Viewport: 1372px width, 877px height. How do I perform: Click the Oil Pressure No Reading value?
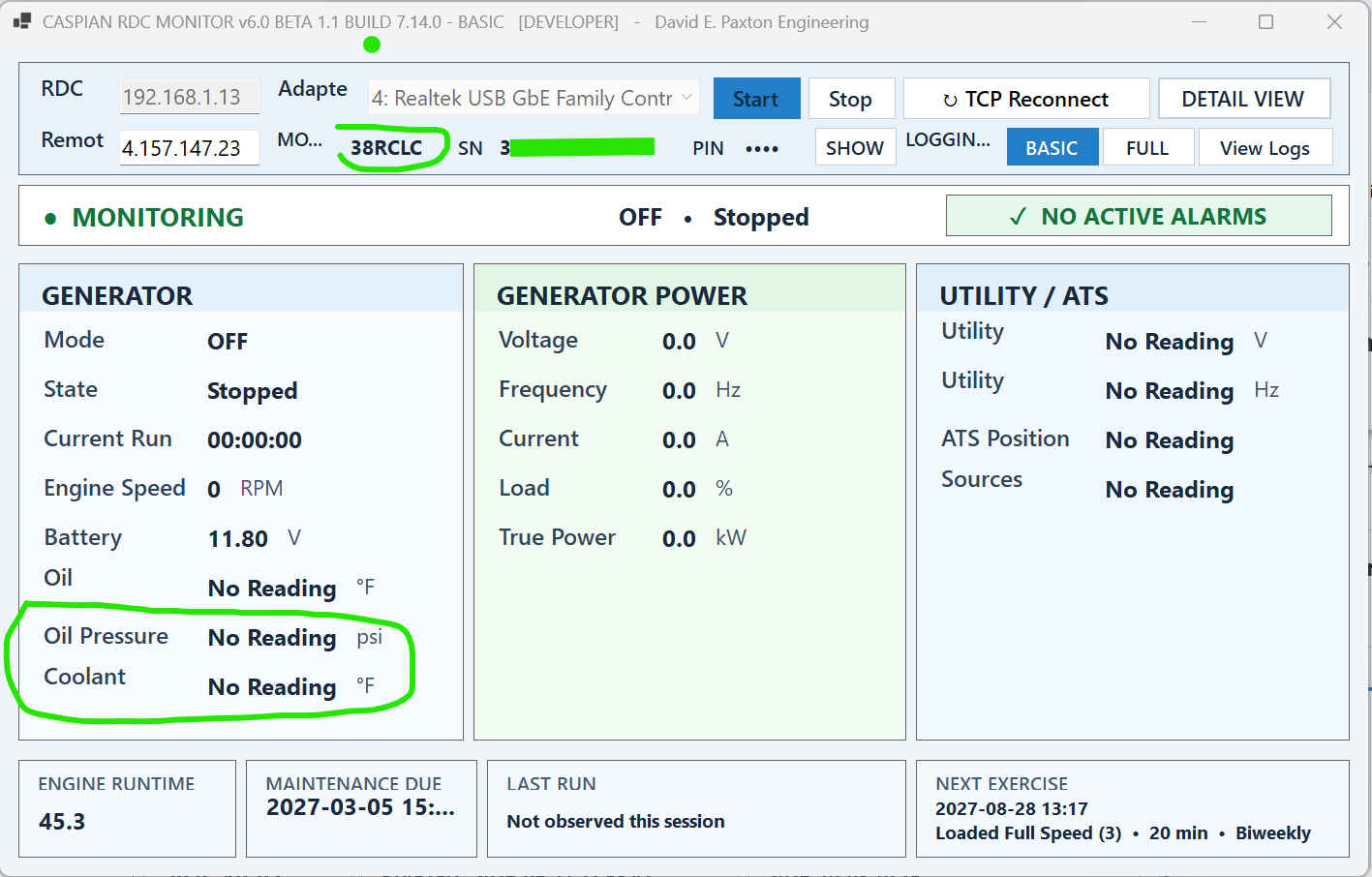[x=272, y=638]
